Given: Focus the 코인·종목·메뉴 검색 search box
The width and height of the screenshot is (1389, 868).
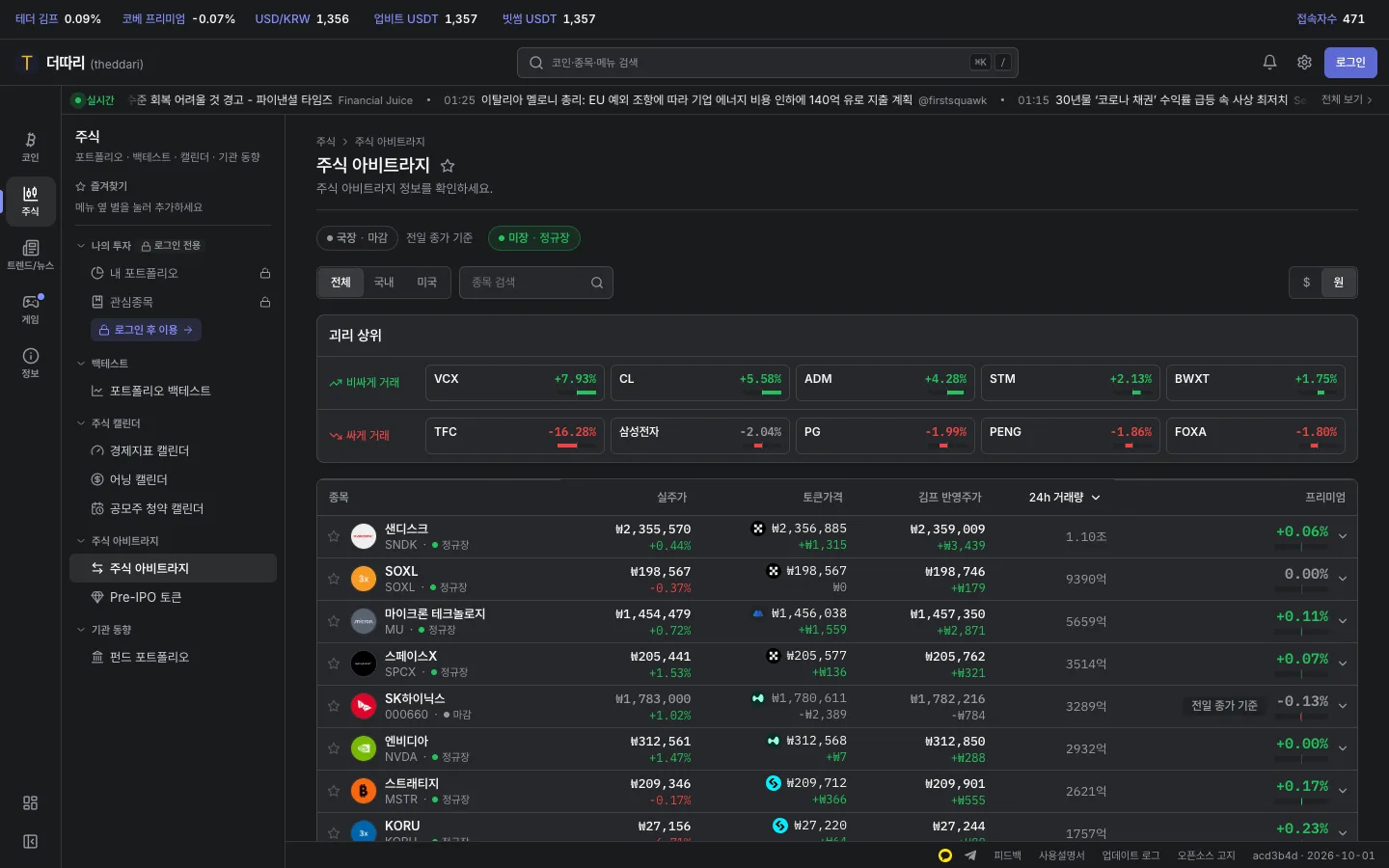Looking at the screenshot, I should tap(768, 63).
